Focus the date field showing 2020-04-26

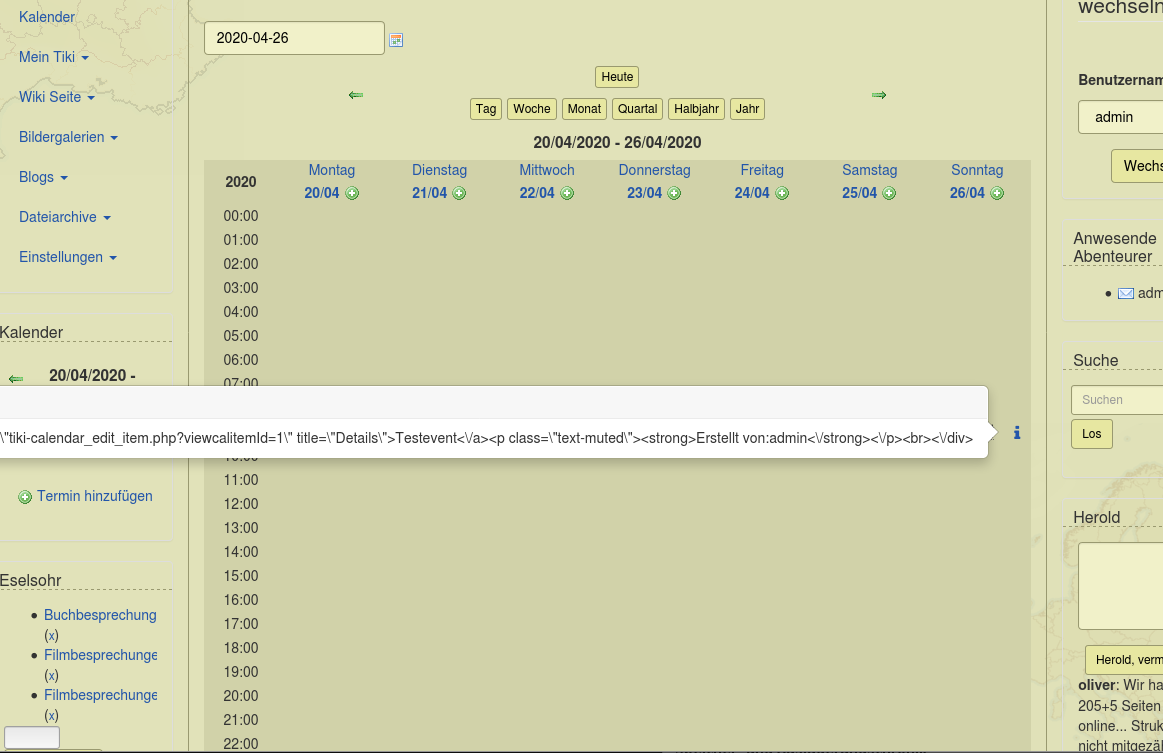point(294,38)
